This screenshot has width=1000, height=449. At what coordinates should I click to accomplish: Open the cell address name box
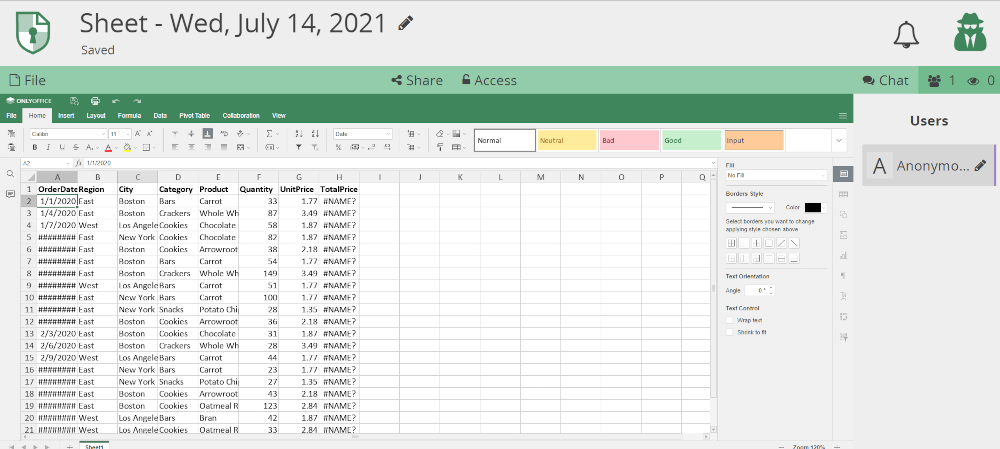[45, 163]
